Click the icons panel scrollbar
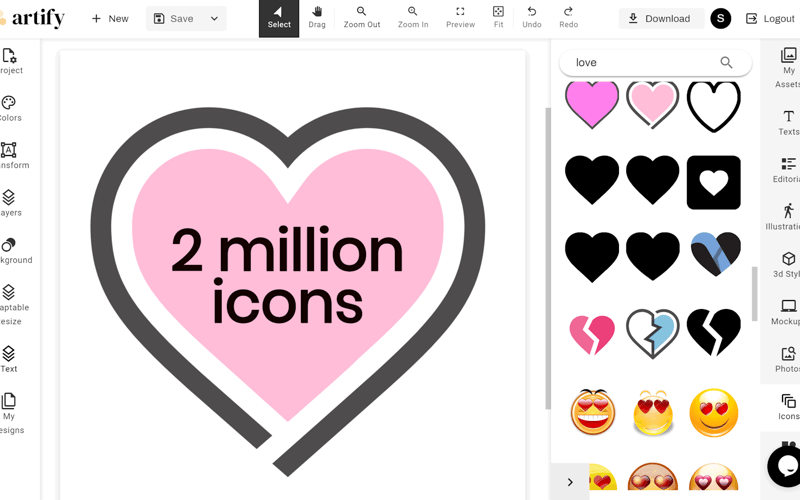Screen dimensions: 800x500 (755, 293)
